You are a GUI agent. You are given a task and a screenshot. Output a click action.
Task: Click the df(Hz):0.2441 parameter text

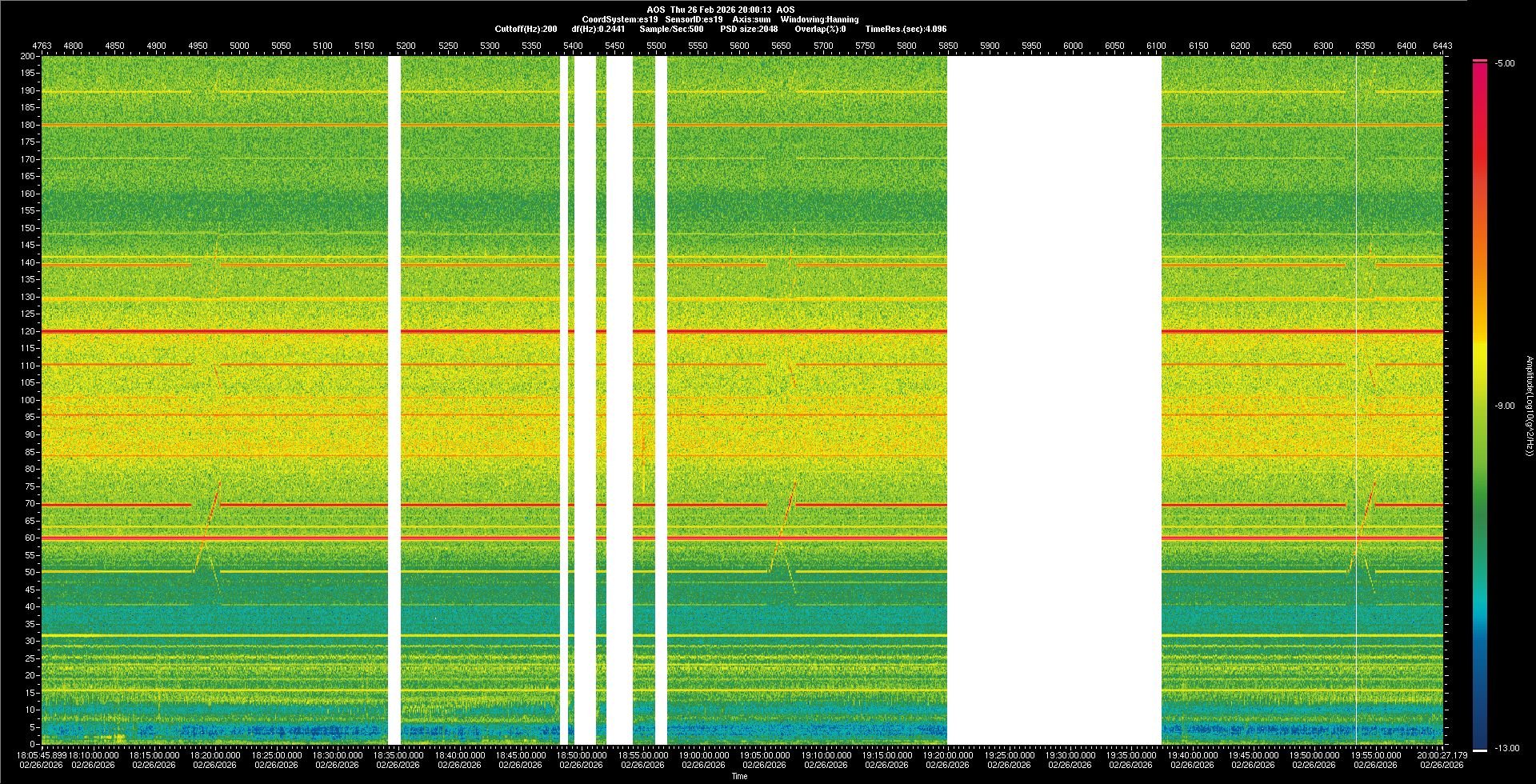coord(598,29)
